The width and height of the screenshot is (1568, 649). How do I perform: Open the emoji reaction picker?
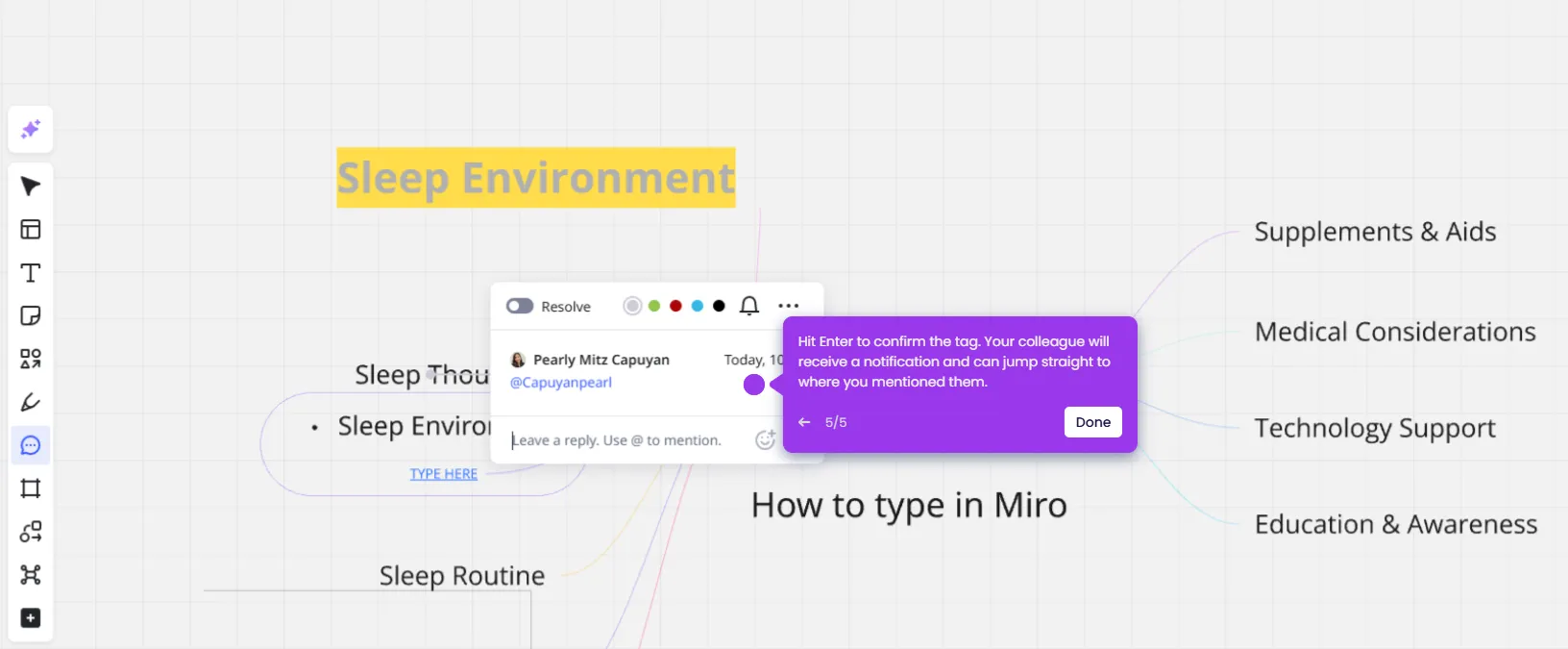click(766, 439)
